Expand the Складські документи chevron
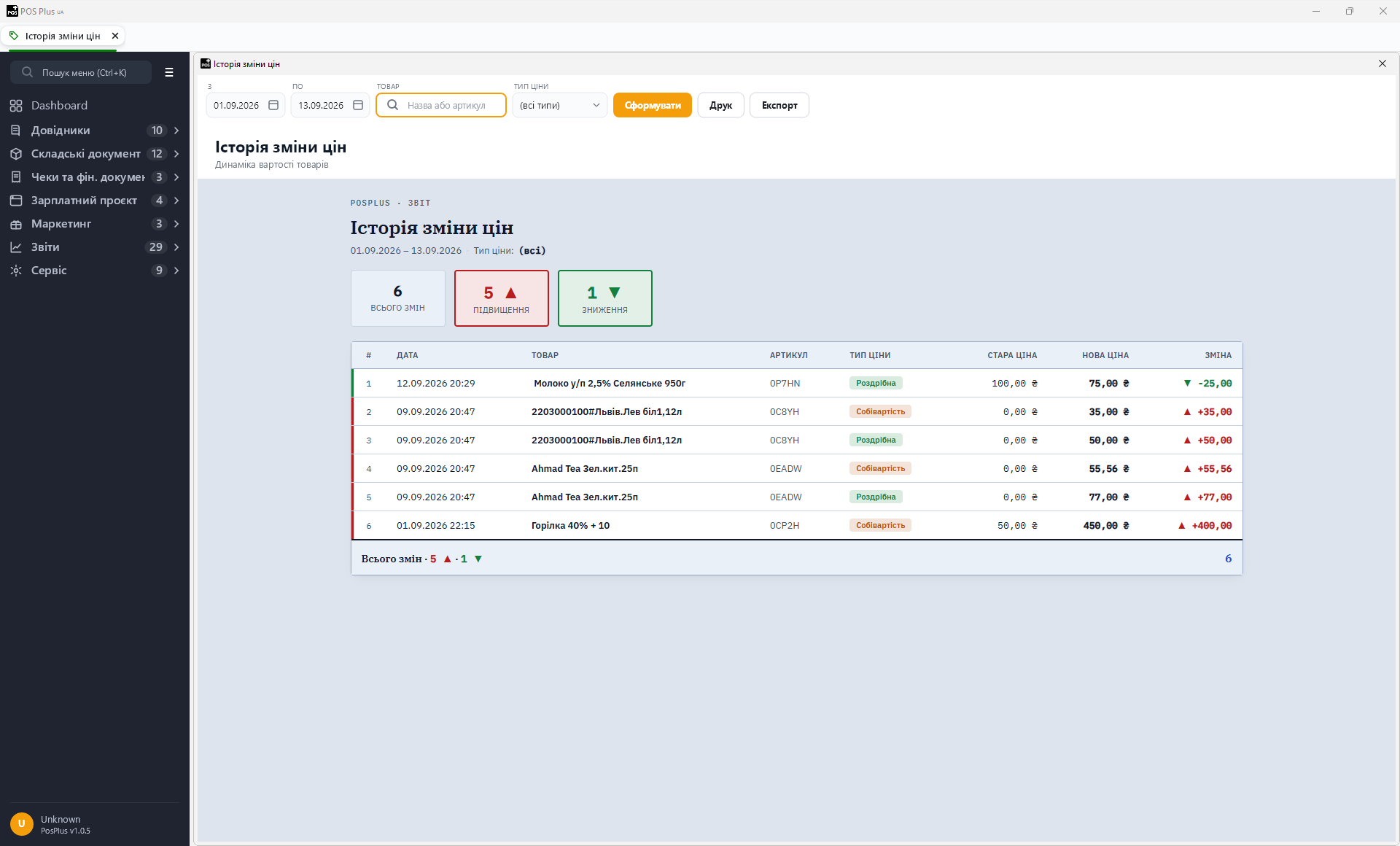This screenshot has height=846, width=1400. point(176,154)
